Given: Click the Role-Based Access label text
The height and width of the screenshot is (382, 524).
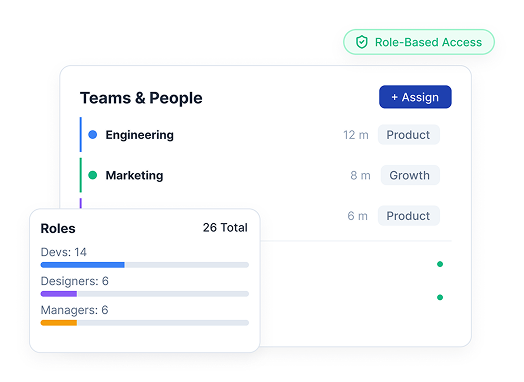Looking at the screenshot, I should pos(428,42).
